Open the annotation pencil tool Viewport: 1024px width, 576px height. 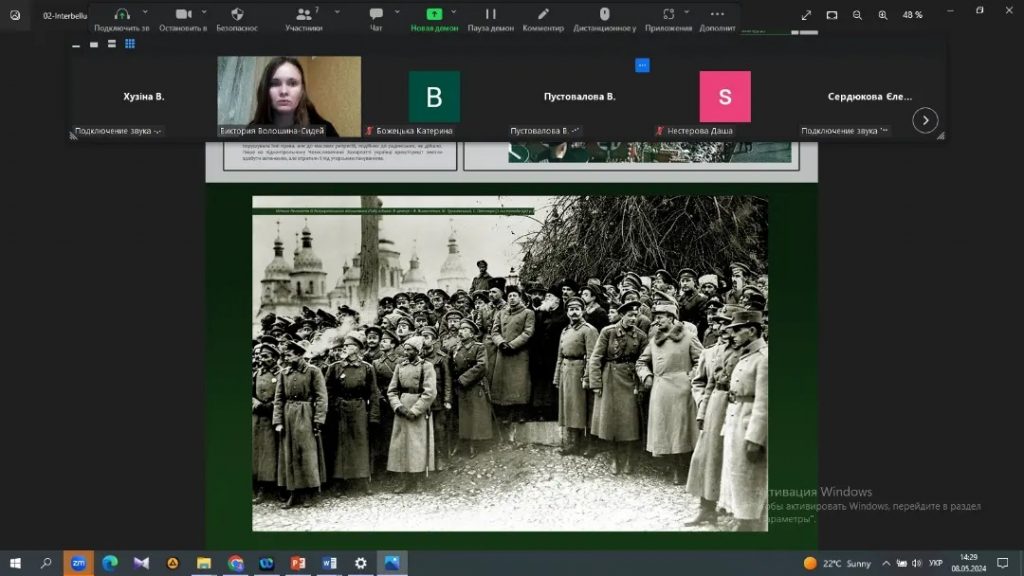543,14
